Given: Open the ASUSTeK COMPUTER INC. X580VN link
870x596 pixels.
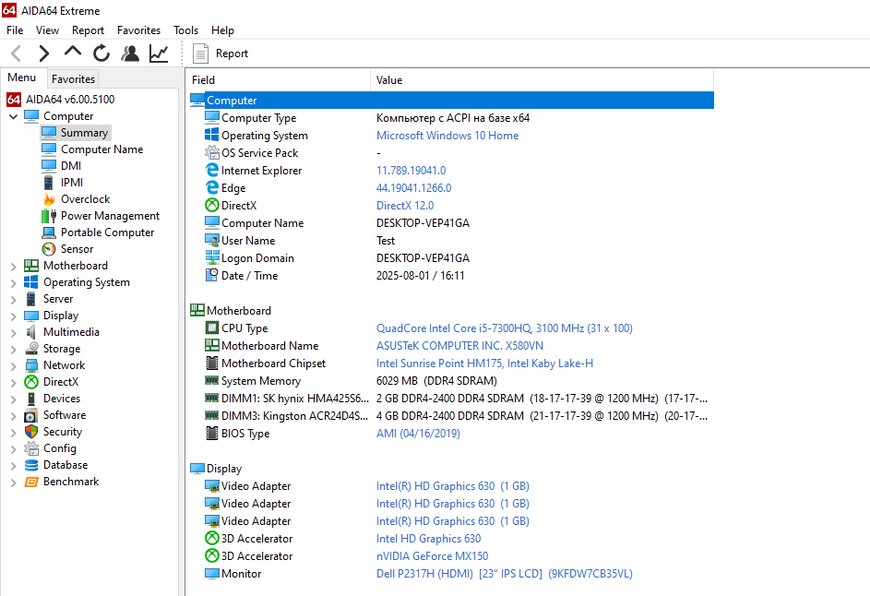Looking at the screenshot, I should click(x=459, y=346).
